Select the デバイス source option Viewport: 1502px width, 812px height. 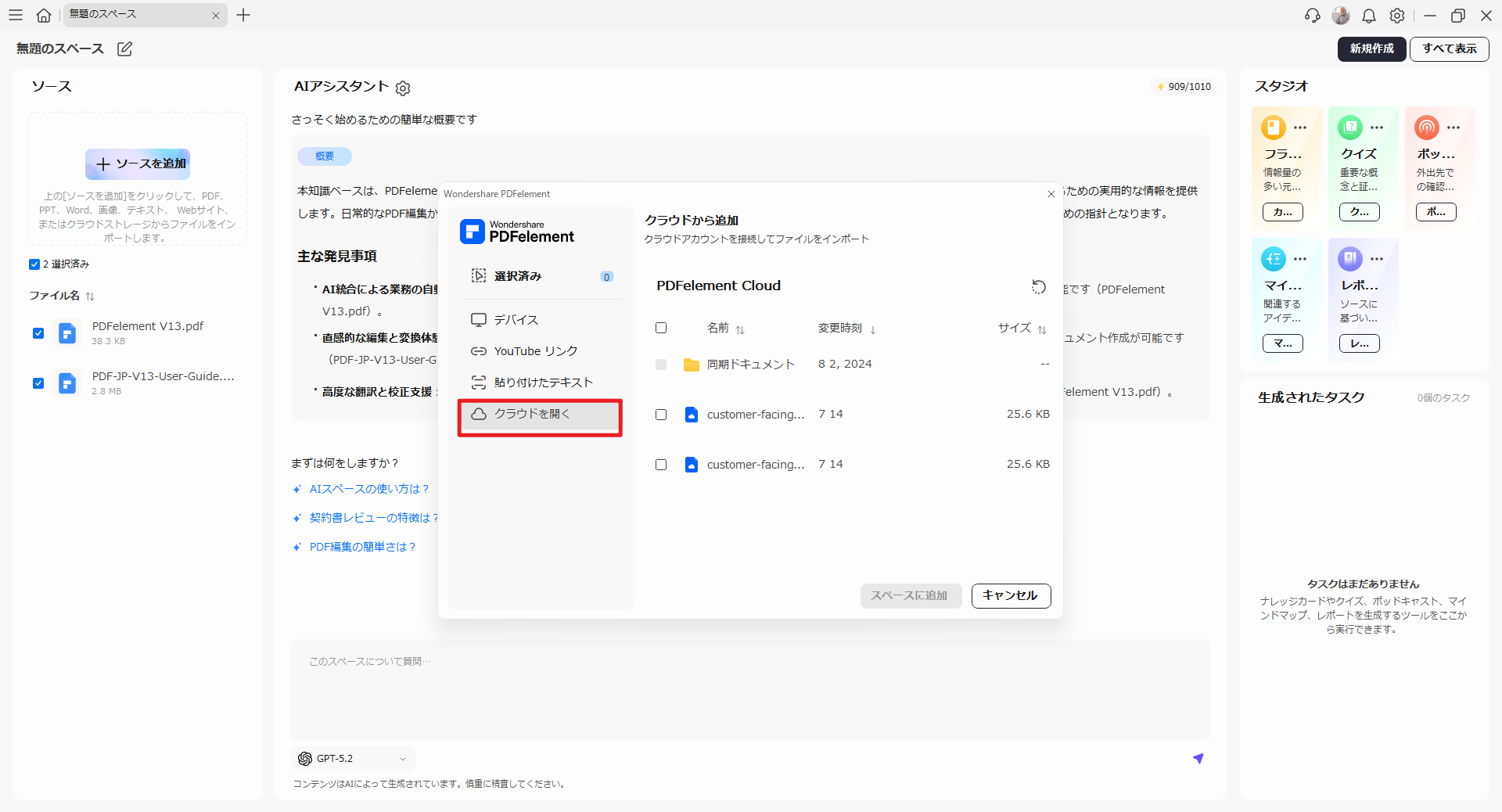coord(541,320)
